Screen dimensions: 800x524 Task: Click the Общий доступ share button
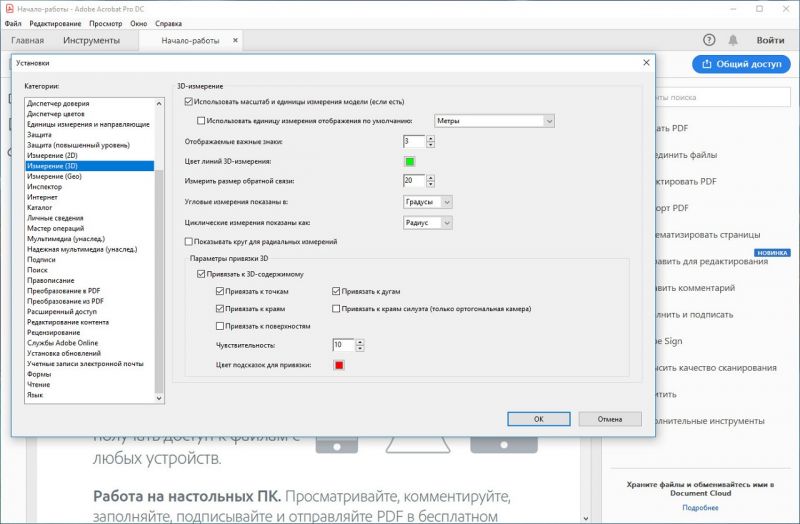pyautogui.click(x=741, y=64)
